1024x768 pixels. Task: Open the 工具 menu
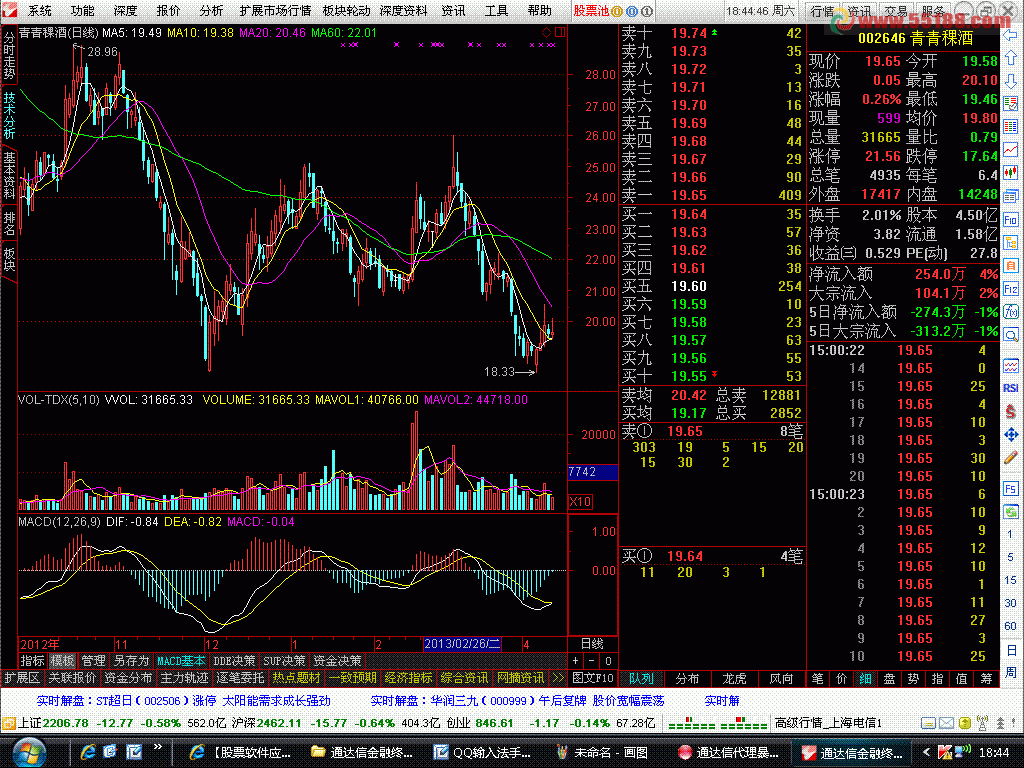(496, 10)
